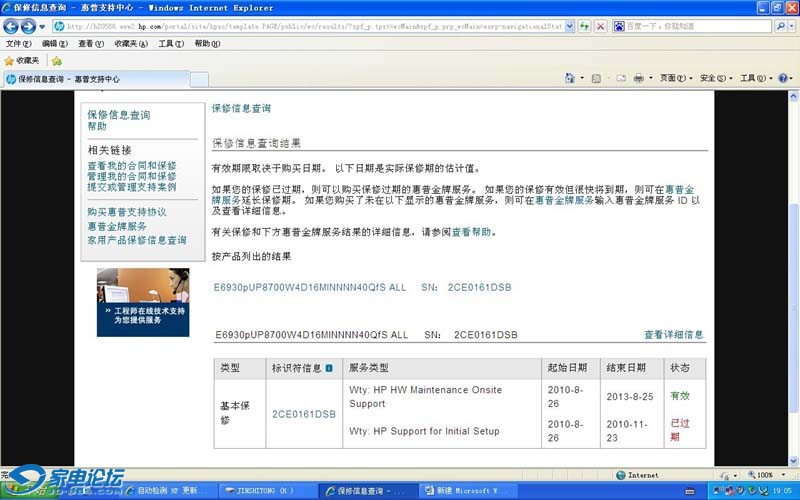Open the sidebar 惠普金牌服务 link
The image size is (800, 500).
click(x=117, y=226)
